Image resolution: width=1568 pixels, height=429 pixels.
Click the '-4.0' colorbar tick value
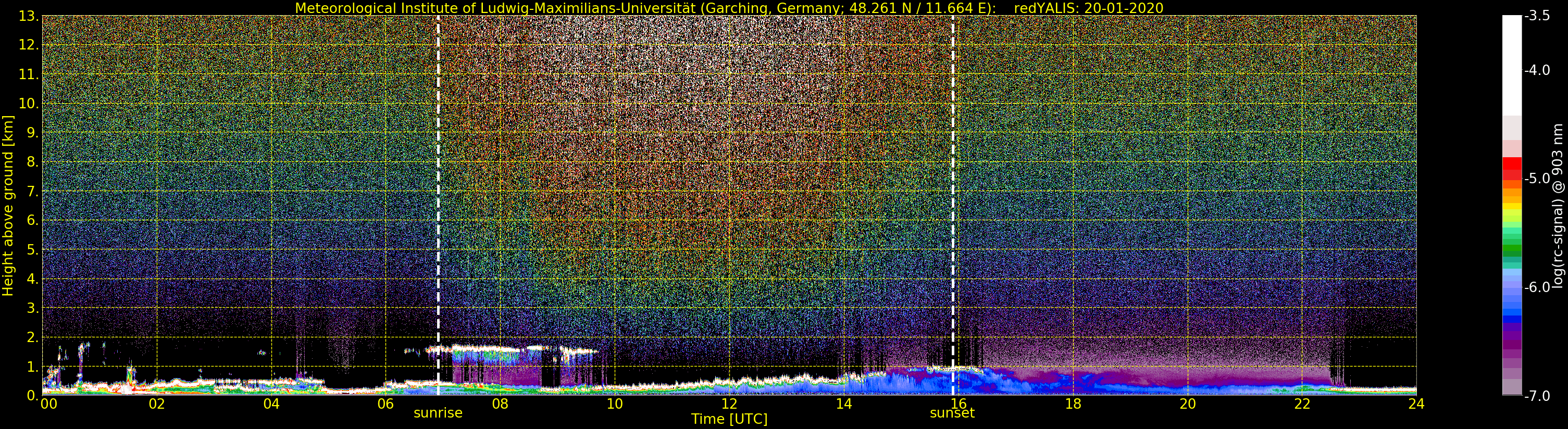tap(1537, 70)
